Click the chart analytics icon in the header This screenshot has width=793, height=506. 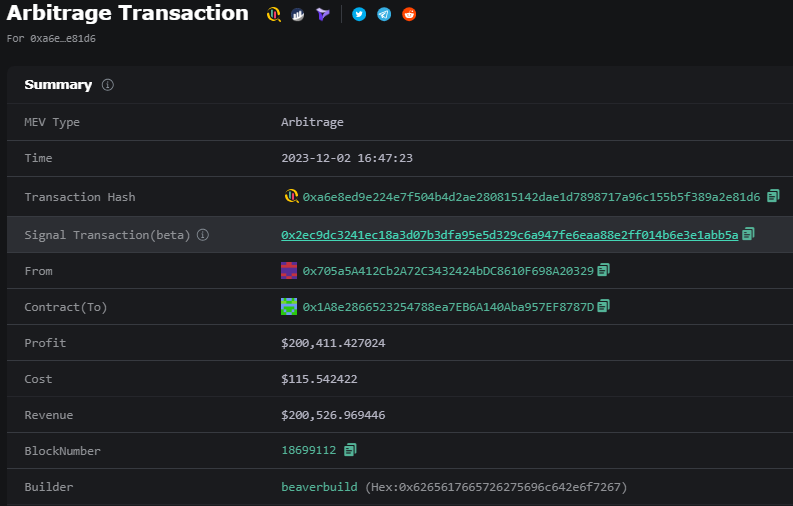point(298,15)
